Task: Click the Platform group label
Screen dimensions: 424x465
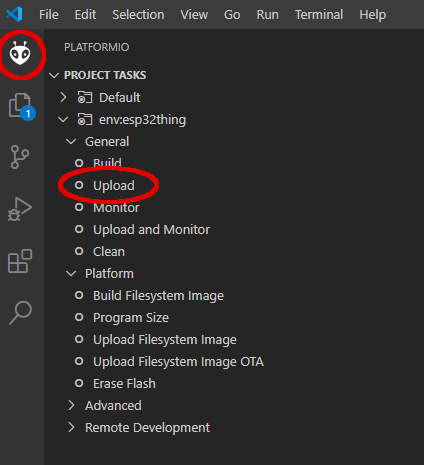Action: coord(109,274)
